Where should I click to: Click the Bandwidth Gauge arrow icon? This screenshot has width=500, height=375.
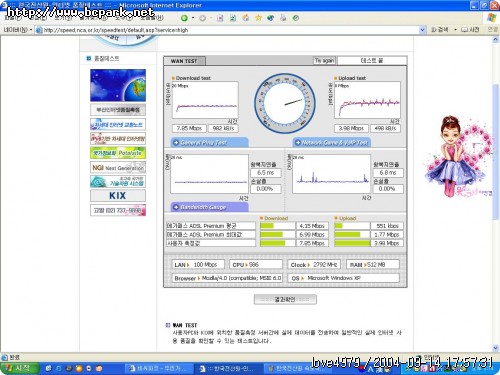click(x=176, y=207)
